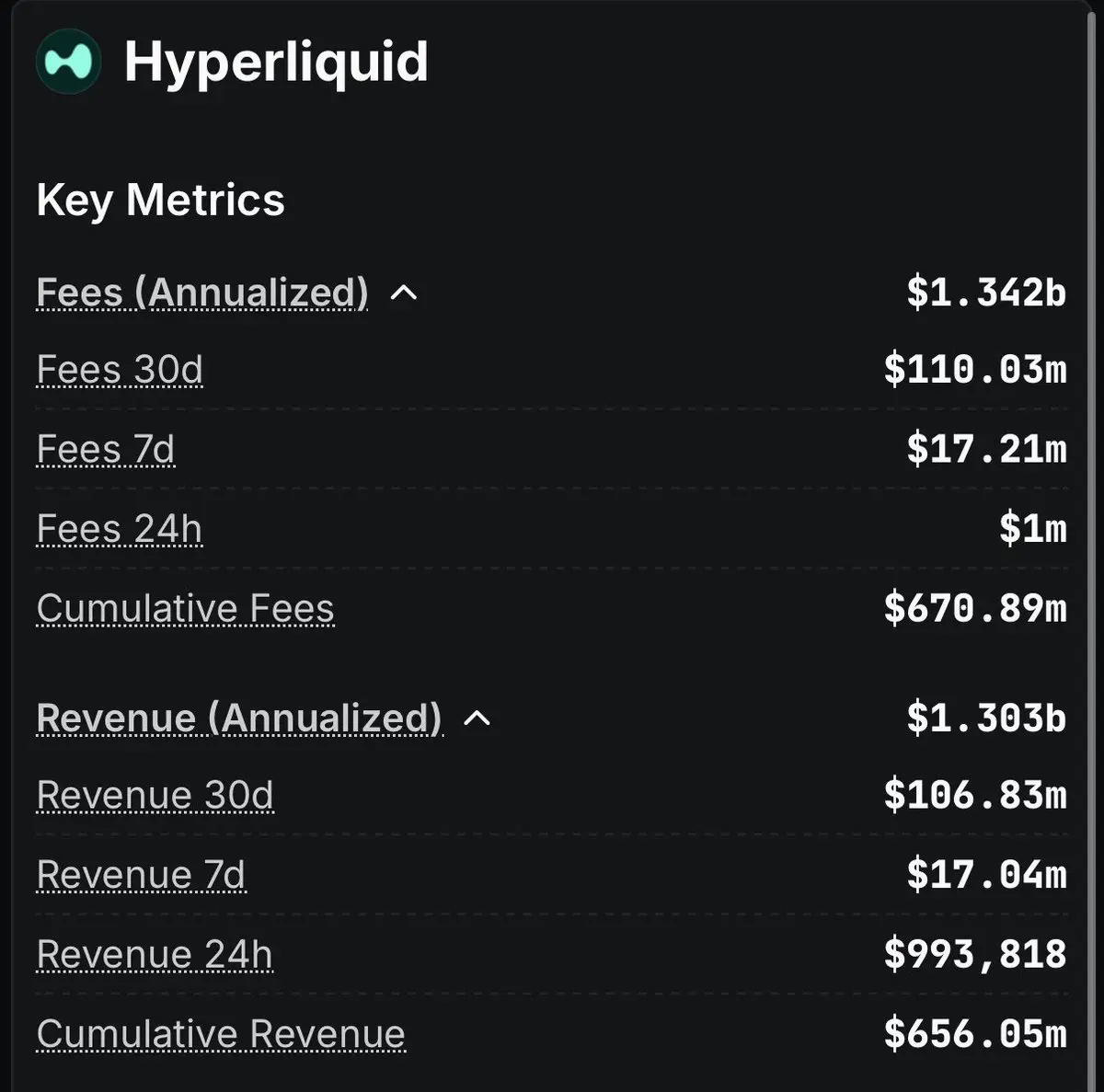
Task: Select the Fees 24h label
Action: [x=120, y=530]
